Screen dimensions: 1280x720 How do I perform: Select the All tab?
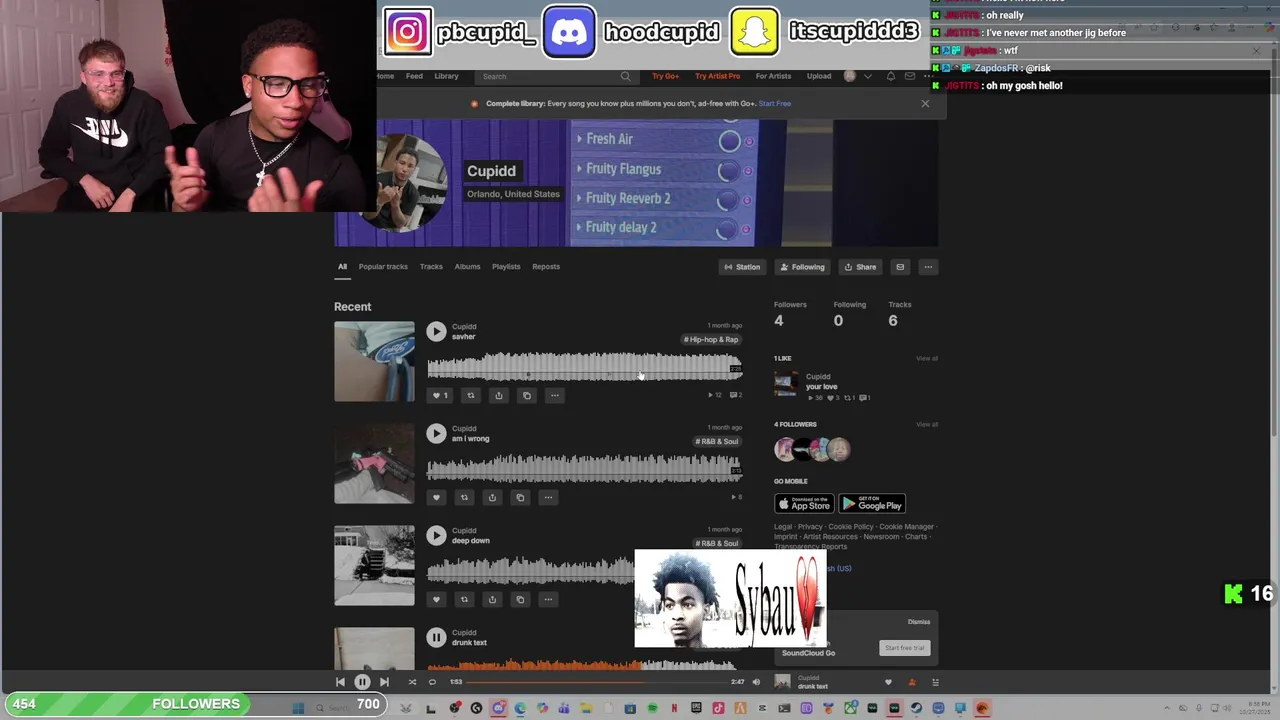(342, 267)
